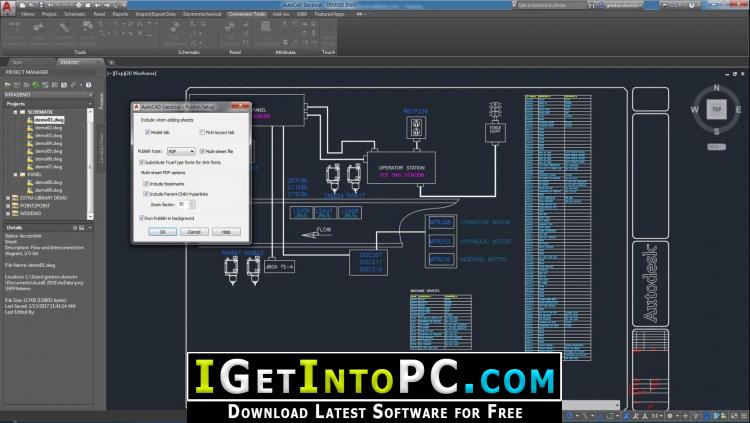Image resolution: width=750 pixels, height=423 pixels.
Task: Click the W compass direction on ViewCube
Action: [x=695, y=110]
